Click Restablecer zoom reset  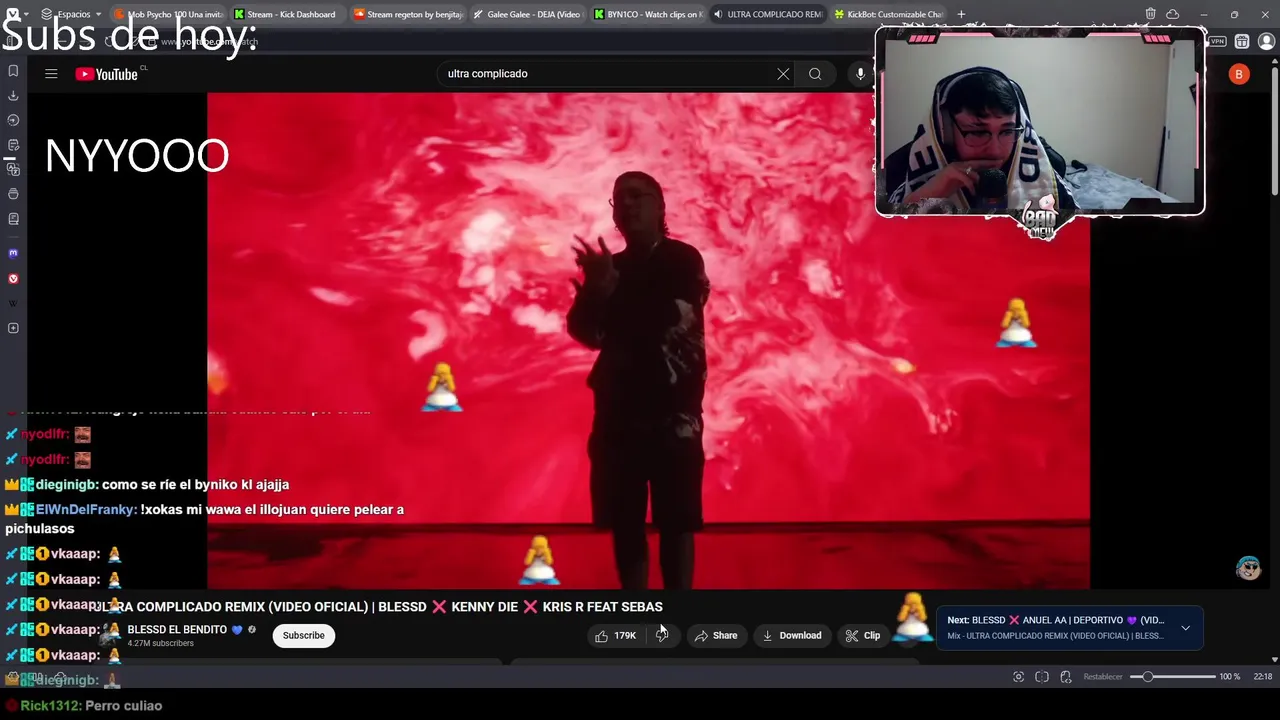1103,677
